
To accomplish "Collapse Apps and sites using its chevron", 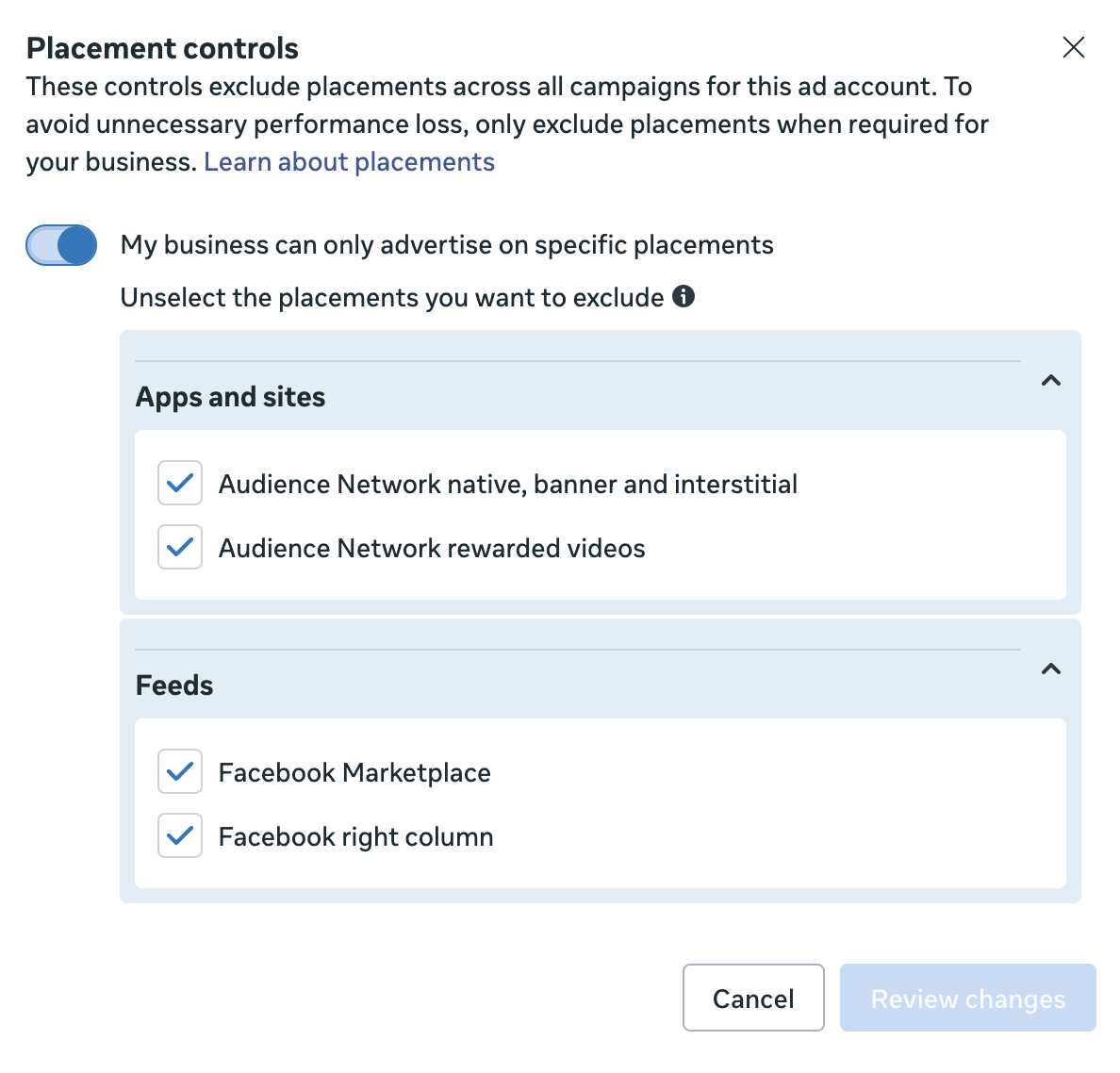I will pyautogui.click(x=1050, y=381).
